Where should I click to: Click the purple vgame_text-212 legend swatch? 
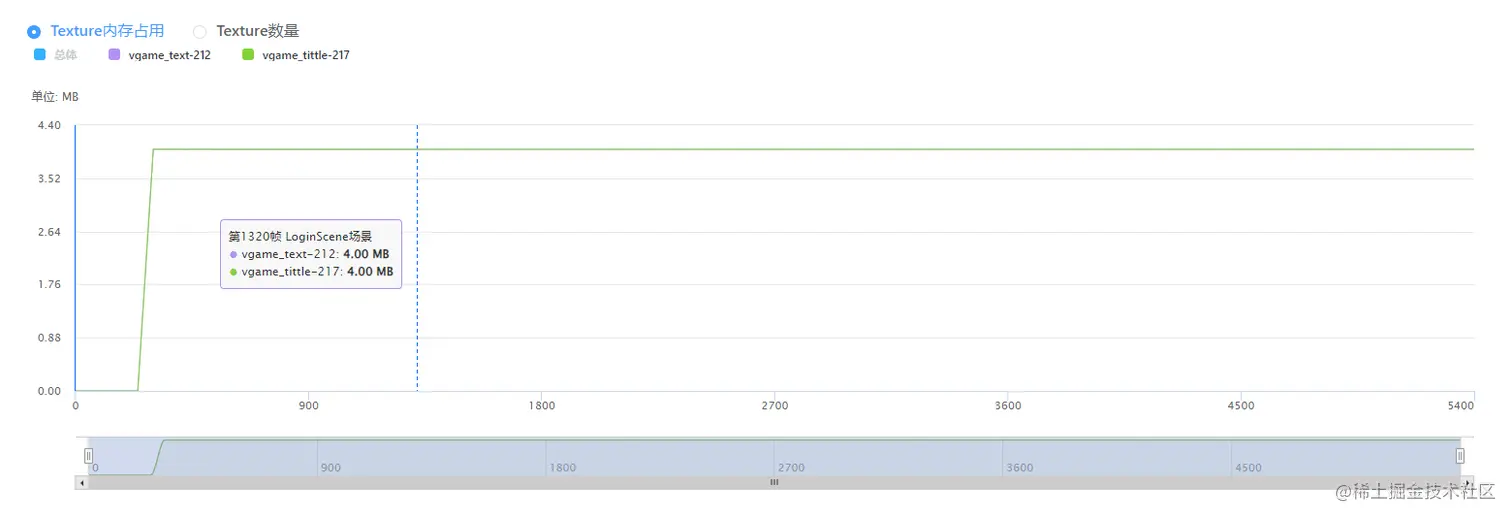pyautogui.click(x=114, y=55)
